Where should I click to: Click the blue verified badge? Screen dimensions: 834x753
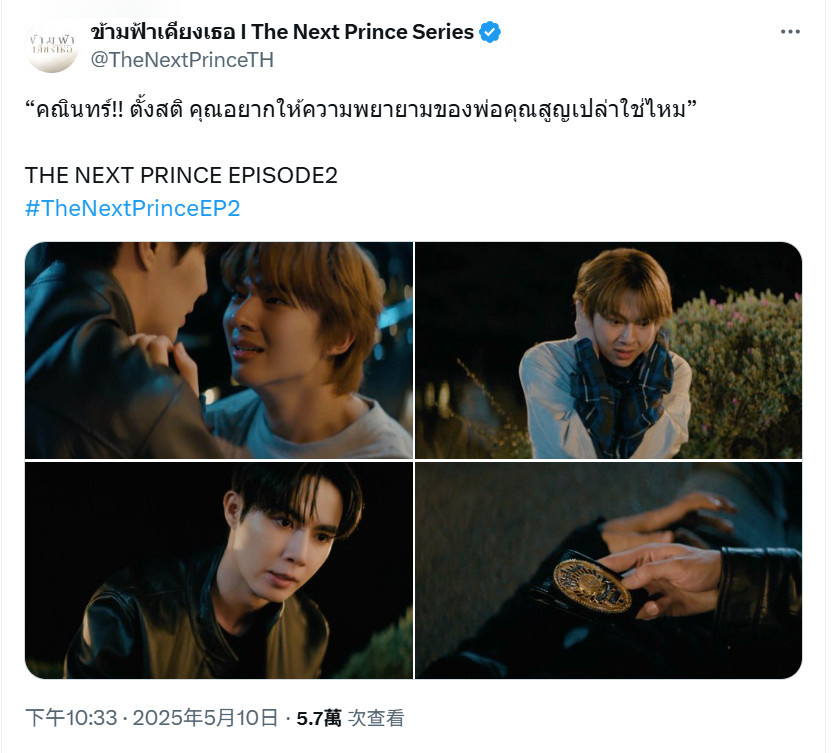pyautogui.click(x=490, y=32)
